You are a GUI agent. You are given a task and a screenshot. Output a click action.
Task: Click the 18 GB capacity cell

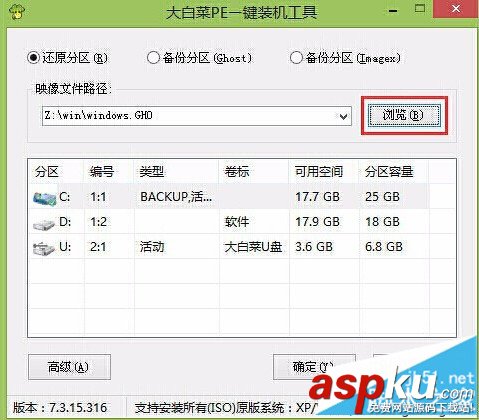382,222
